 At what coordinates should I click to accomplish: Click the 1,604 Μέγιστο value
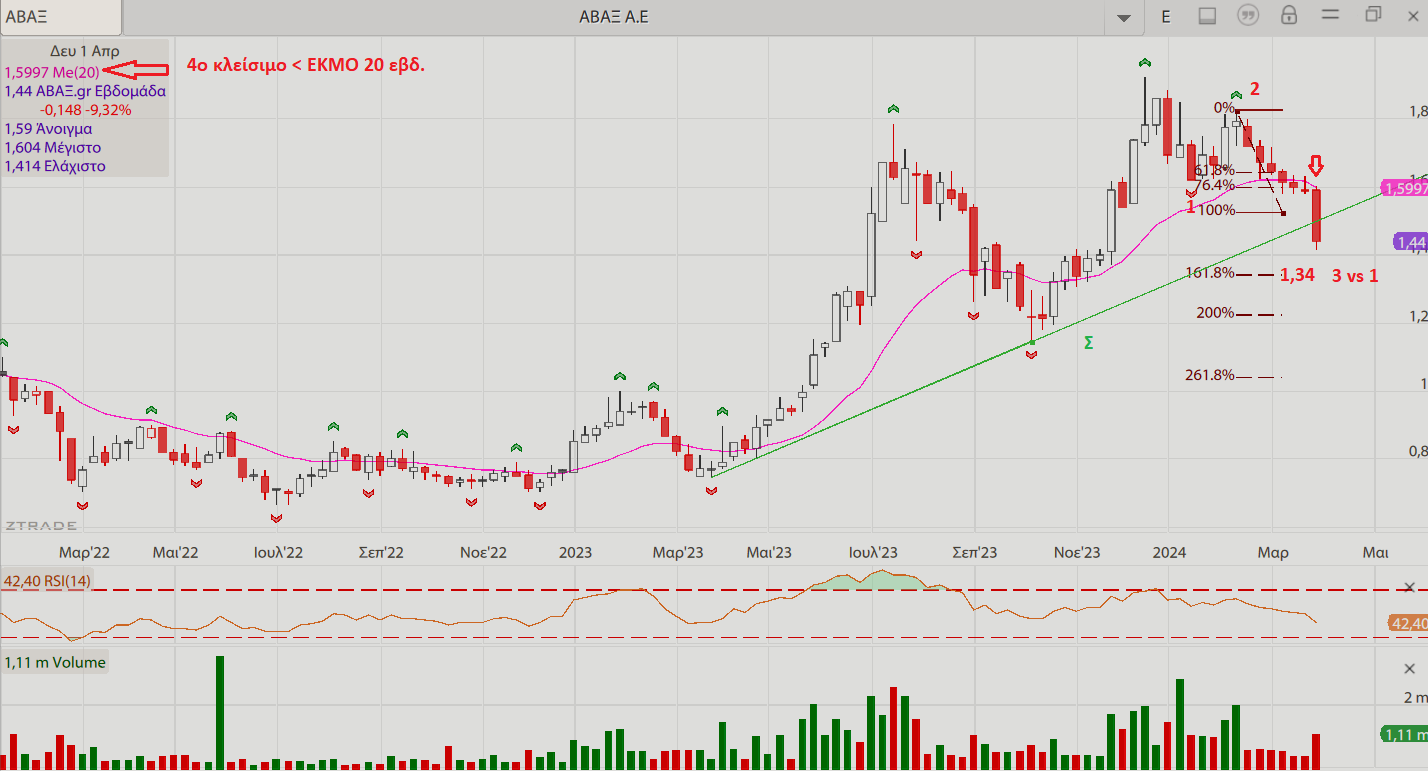pos(52,148)
